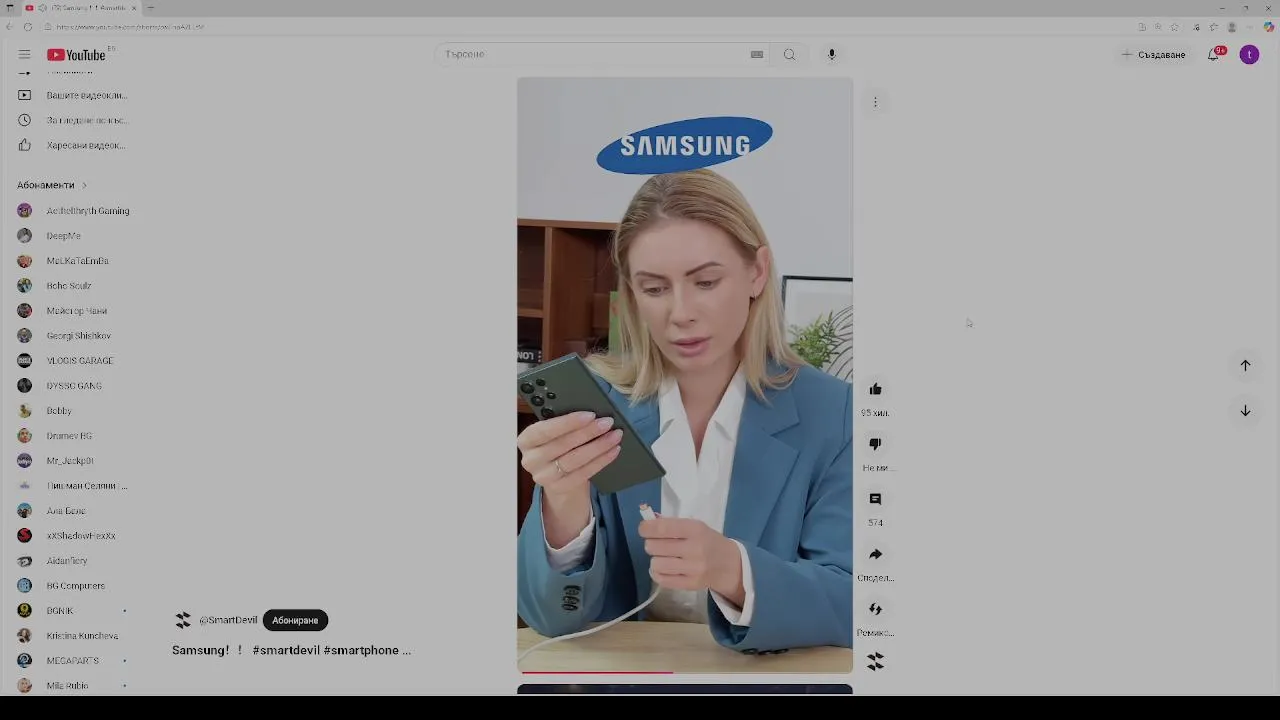Open the hamburger guide menu

click(24, 54)
